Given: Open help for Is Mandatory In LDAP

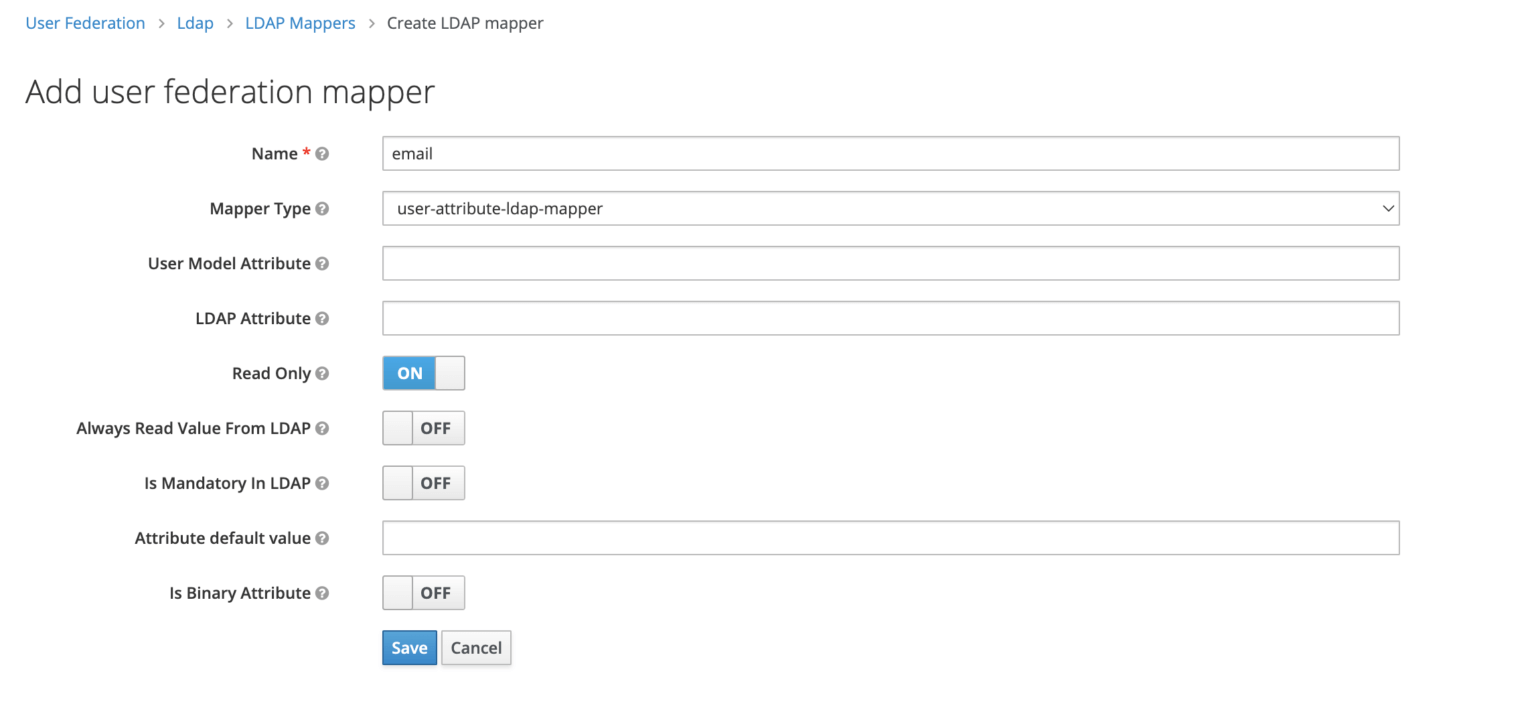Looking at the screenshot, I should 322,483.
